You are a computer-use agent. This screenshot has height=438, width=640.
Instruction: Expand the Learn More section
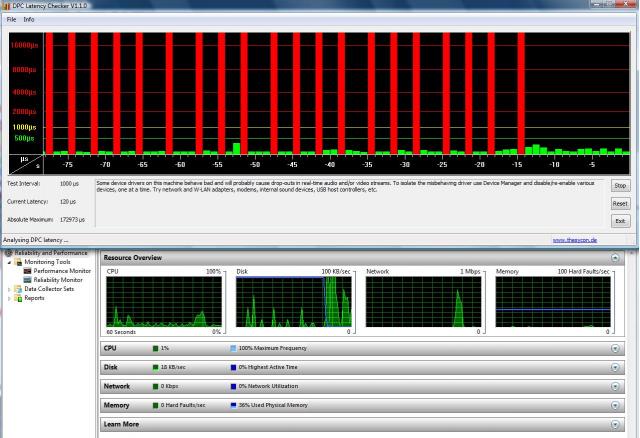pos(615,425)
